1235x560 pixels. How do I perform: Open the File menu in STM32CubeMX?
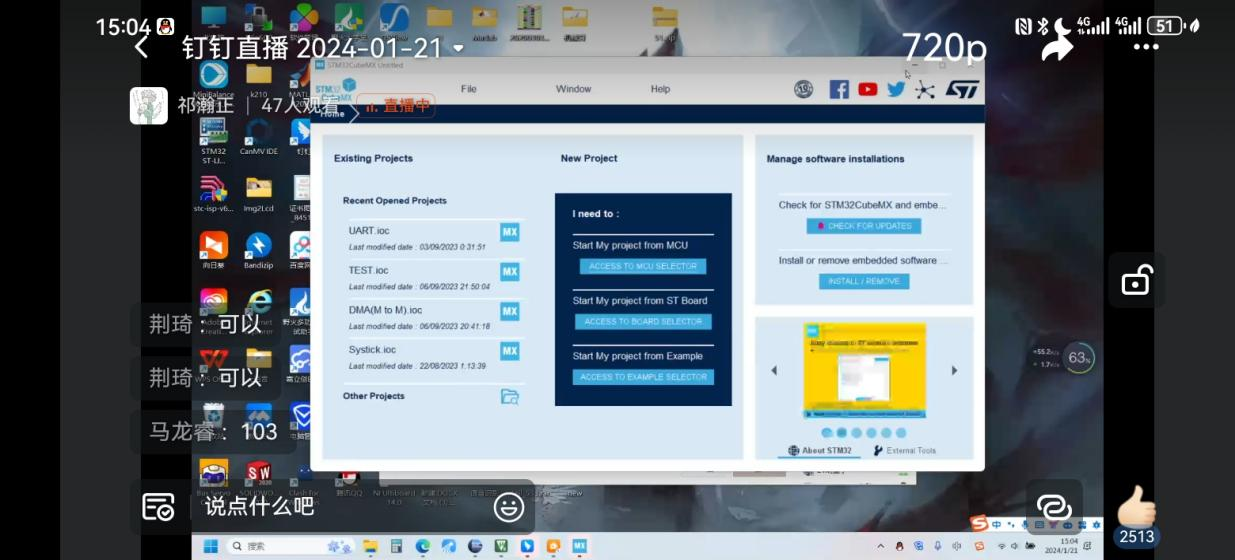coord(468,89)
